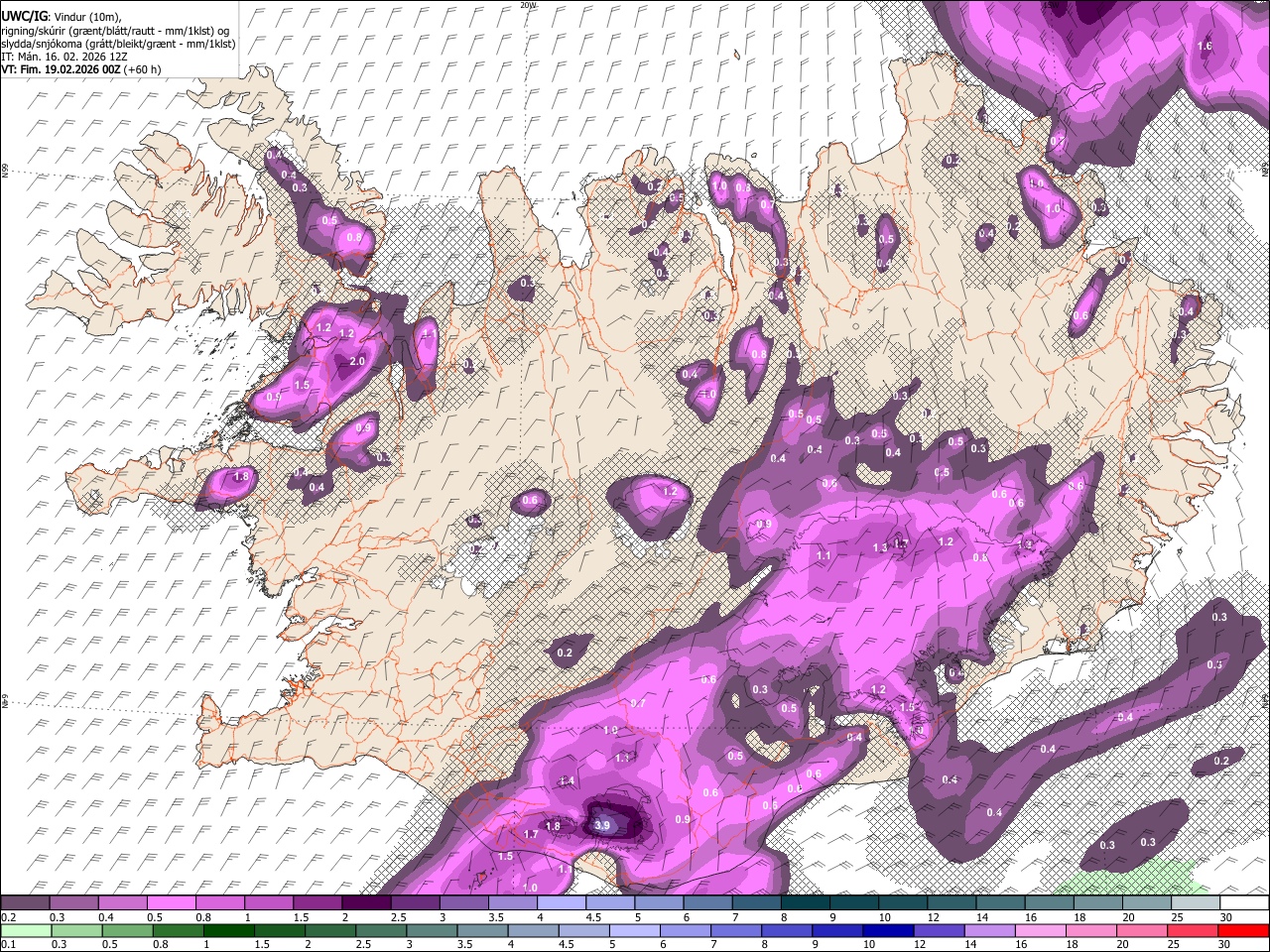Select the pure red swatch ending the lower legend
Image resolution: width=1270 pixels, height=952 pixels.
1245,930
